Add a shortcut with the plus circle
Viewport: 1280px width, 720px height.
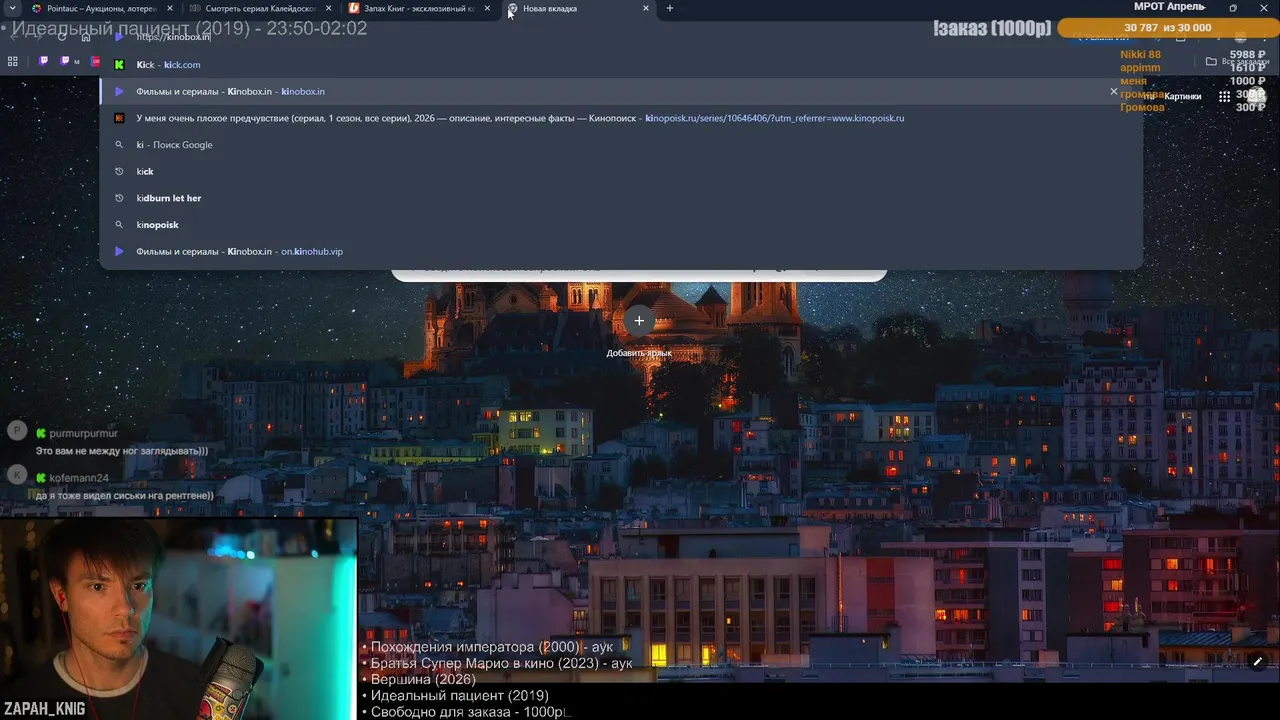(x=639, y=321)
